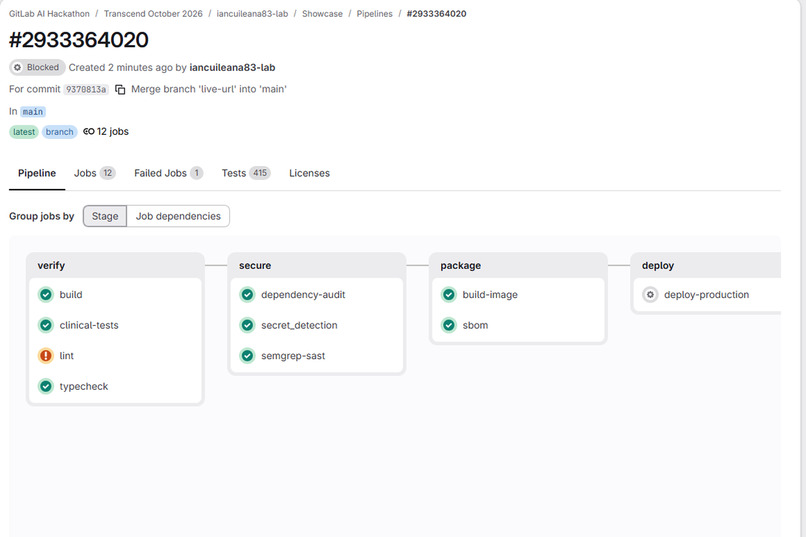The width and height of the screenshot is (806, 537).
Task: Click the Tests count badge 415
Action: click(260, 173)
